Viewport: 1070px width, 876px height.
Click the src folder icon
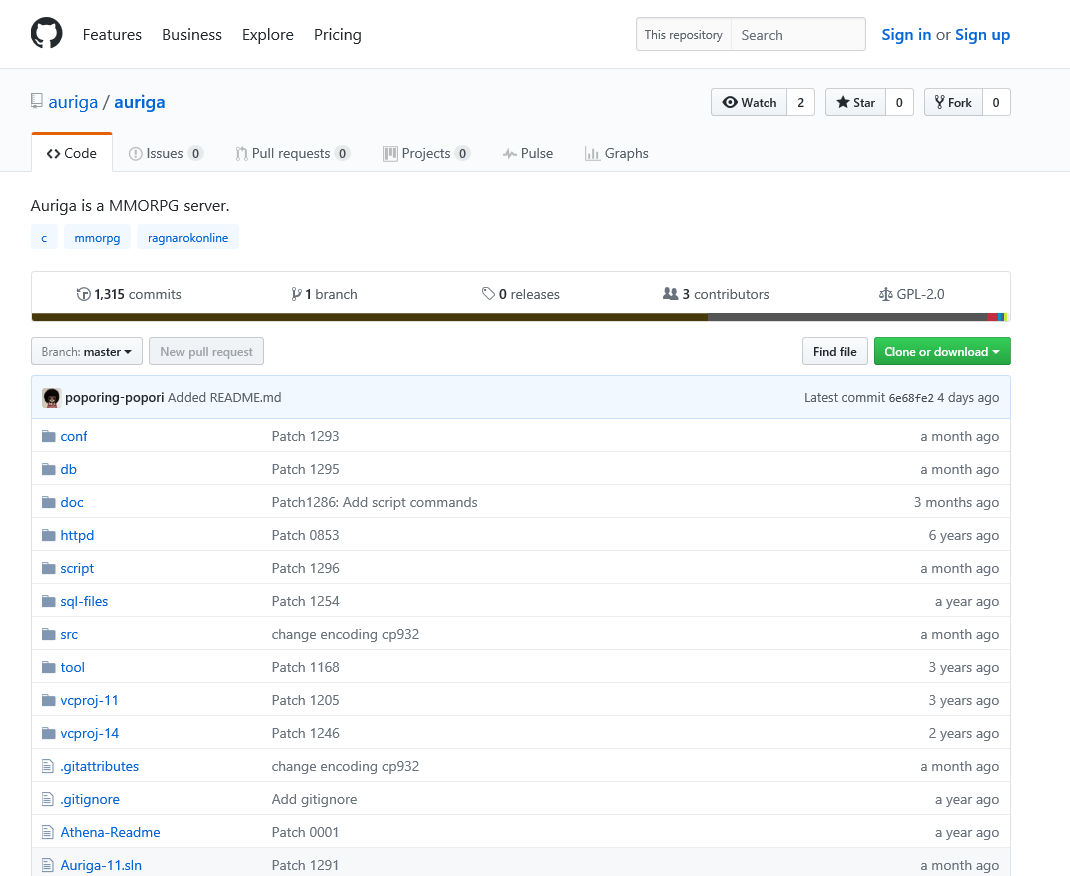tap(48, 634)
